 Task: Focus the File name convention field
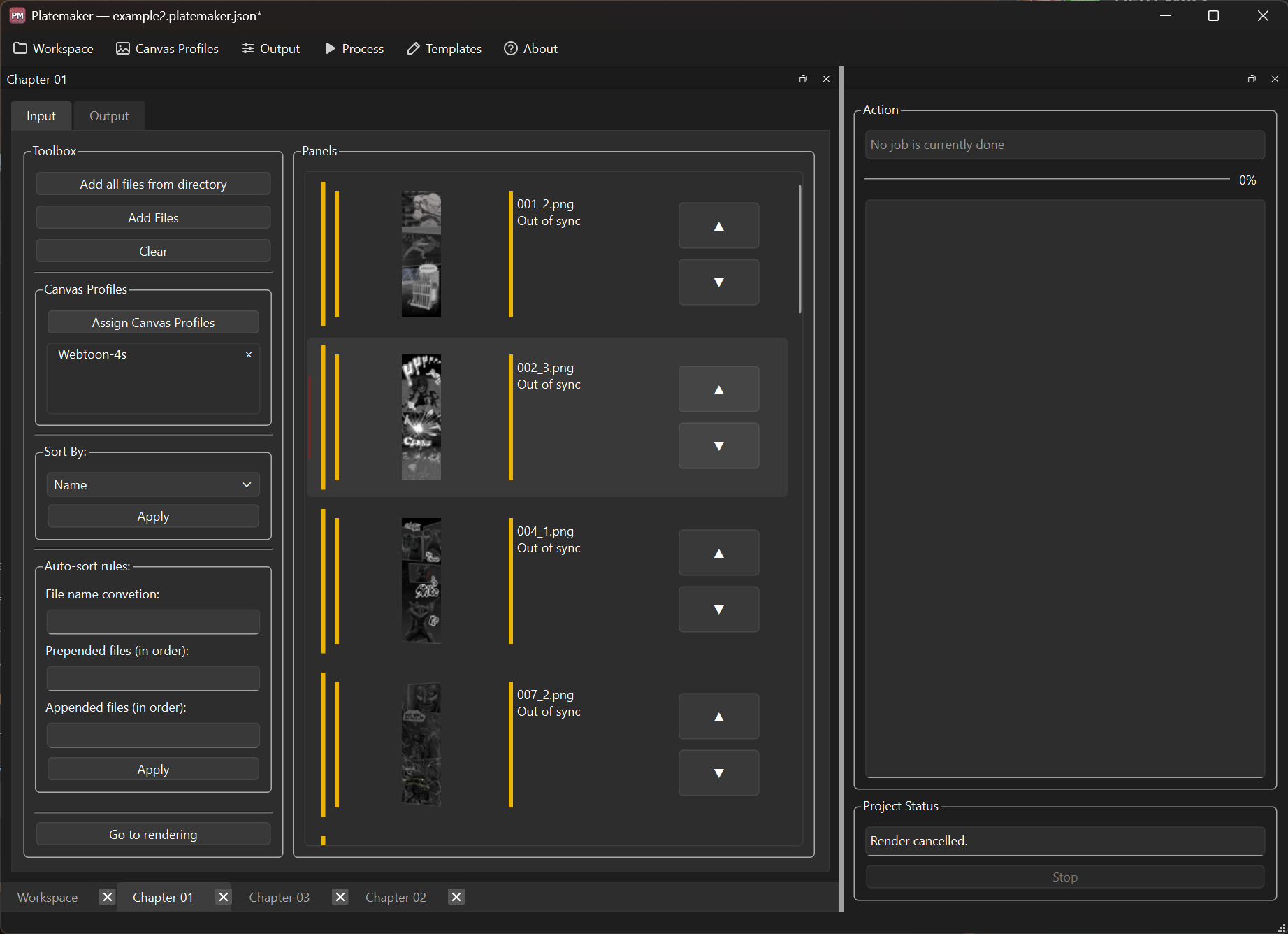click(153, 622)
